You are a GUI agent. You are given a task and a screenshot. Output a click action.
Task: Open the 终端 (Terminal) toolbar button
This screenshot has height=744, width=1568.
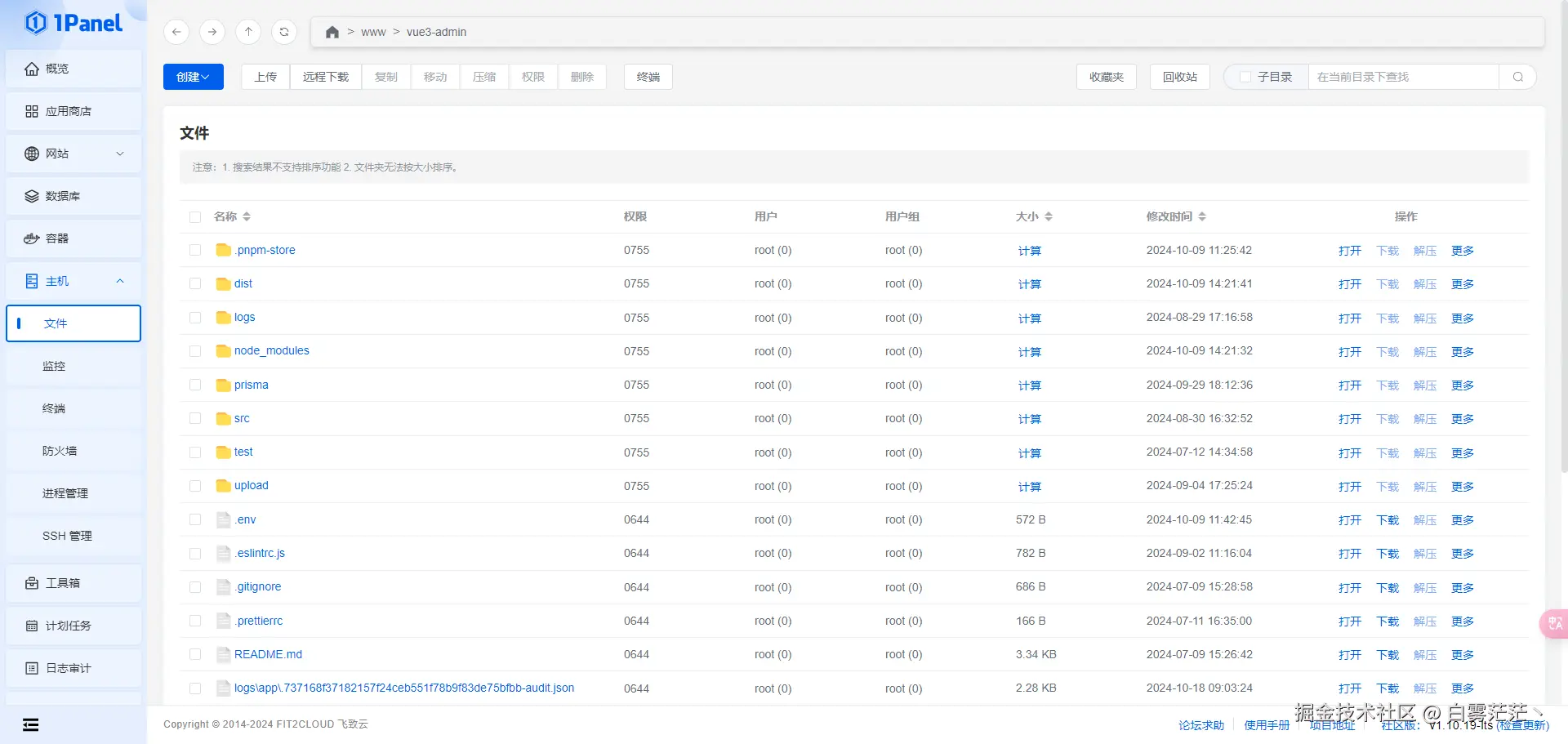pyautogui.click(x=648, y=77)
